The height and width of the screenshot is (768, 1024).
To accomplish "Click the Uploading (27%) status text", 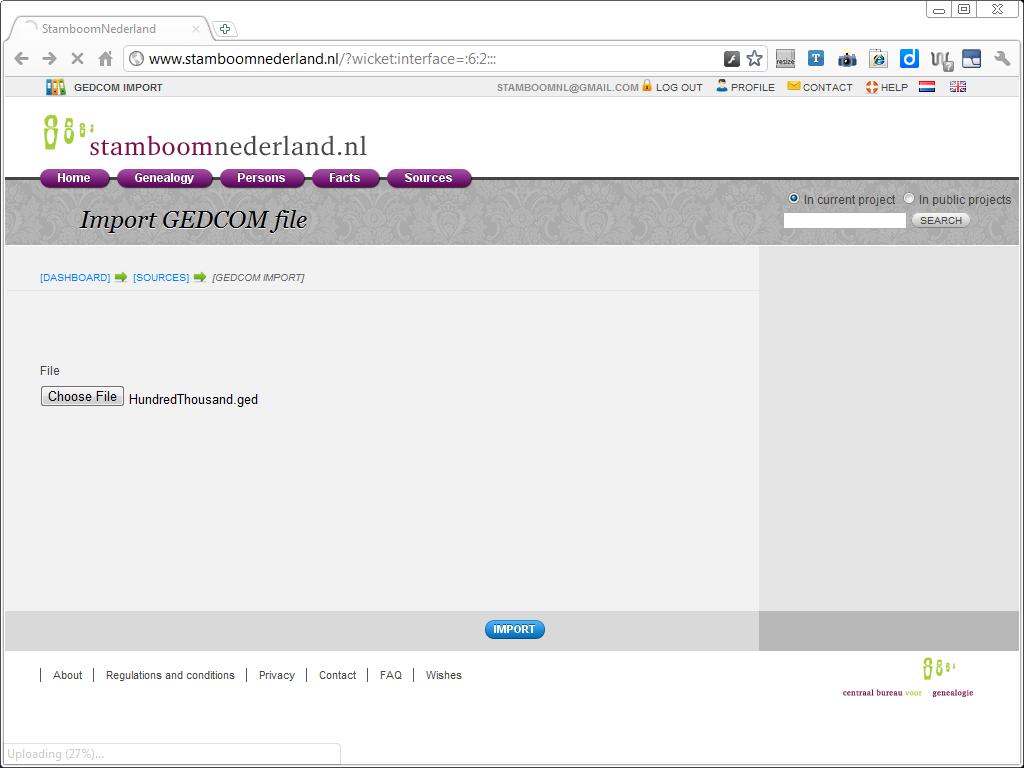I will tap(56, 754).
